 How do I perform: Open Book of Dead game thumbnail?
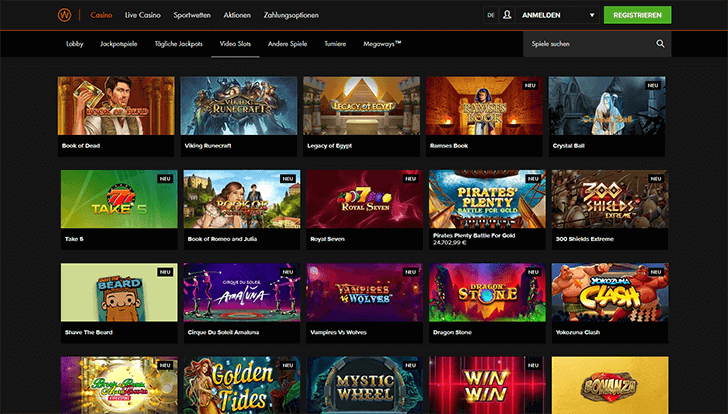(116, 106)
